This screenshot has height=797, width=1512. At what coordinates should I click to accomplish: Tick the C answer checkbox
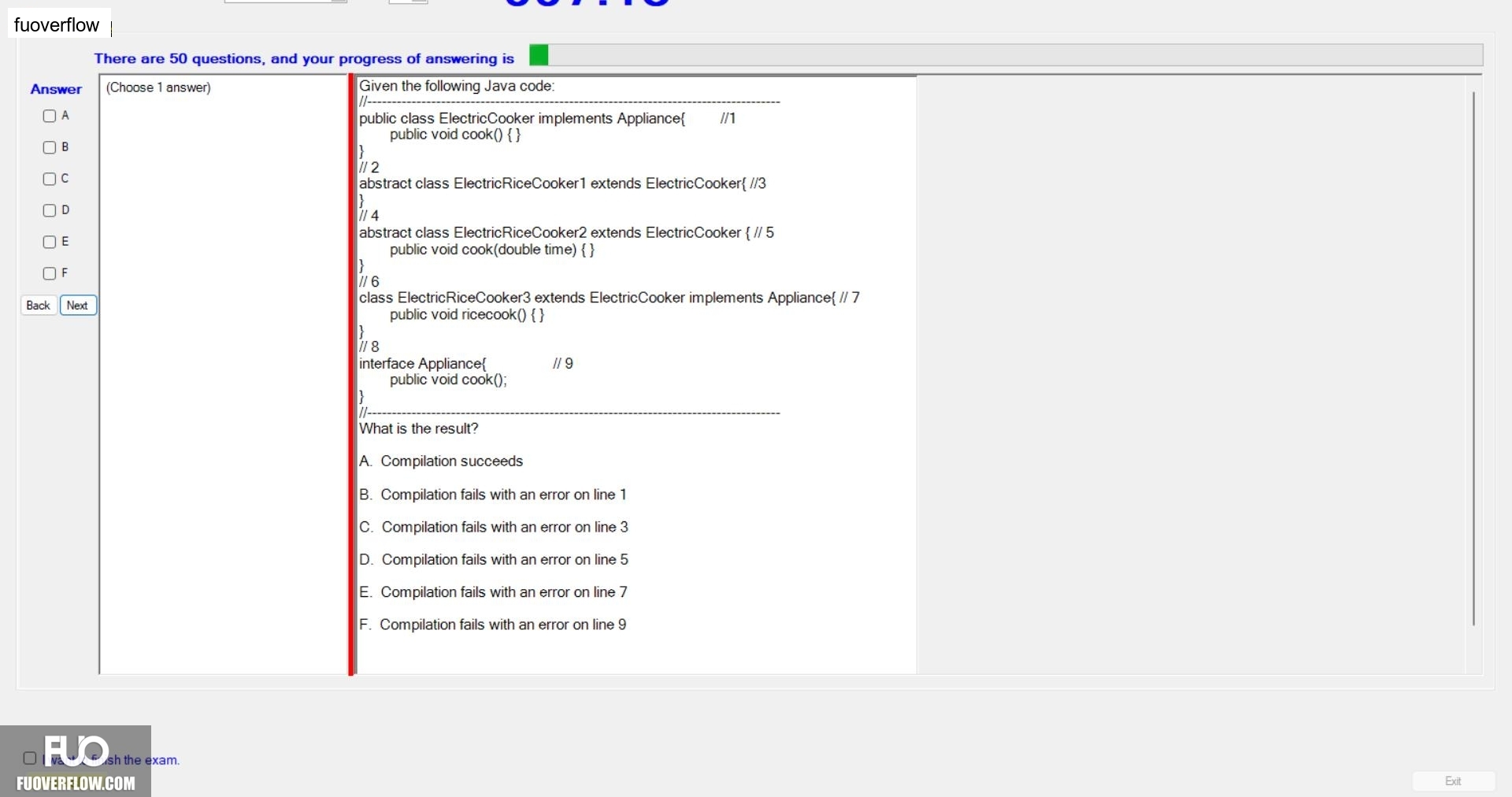[x=50, y=179]
